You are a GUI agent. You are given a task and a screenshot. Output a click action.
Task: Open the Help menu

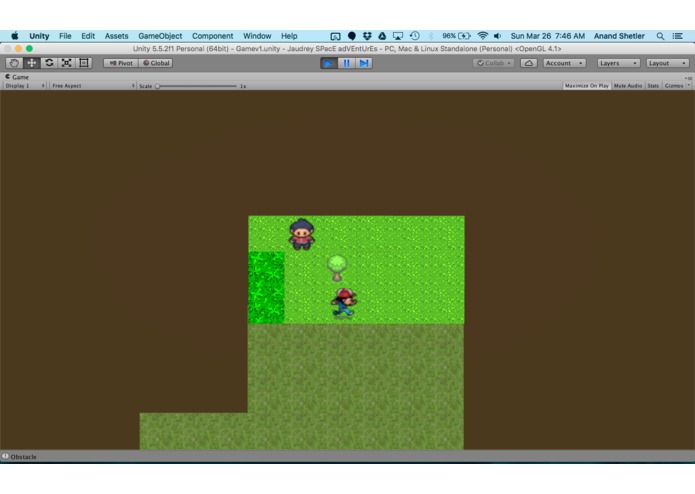point(289,36)
